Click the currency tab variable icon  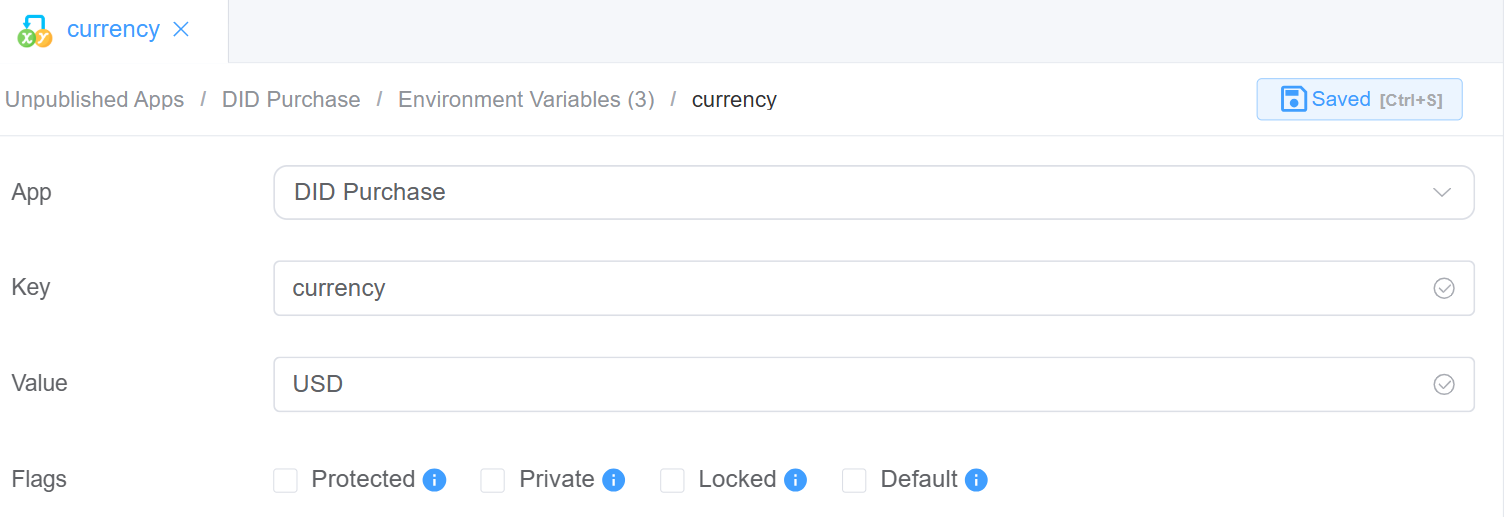[x=35, y=31]
